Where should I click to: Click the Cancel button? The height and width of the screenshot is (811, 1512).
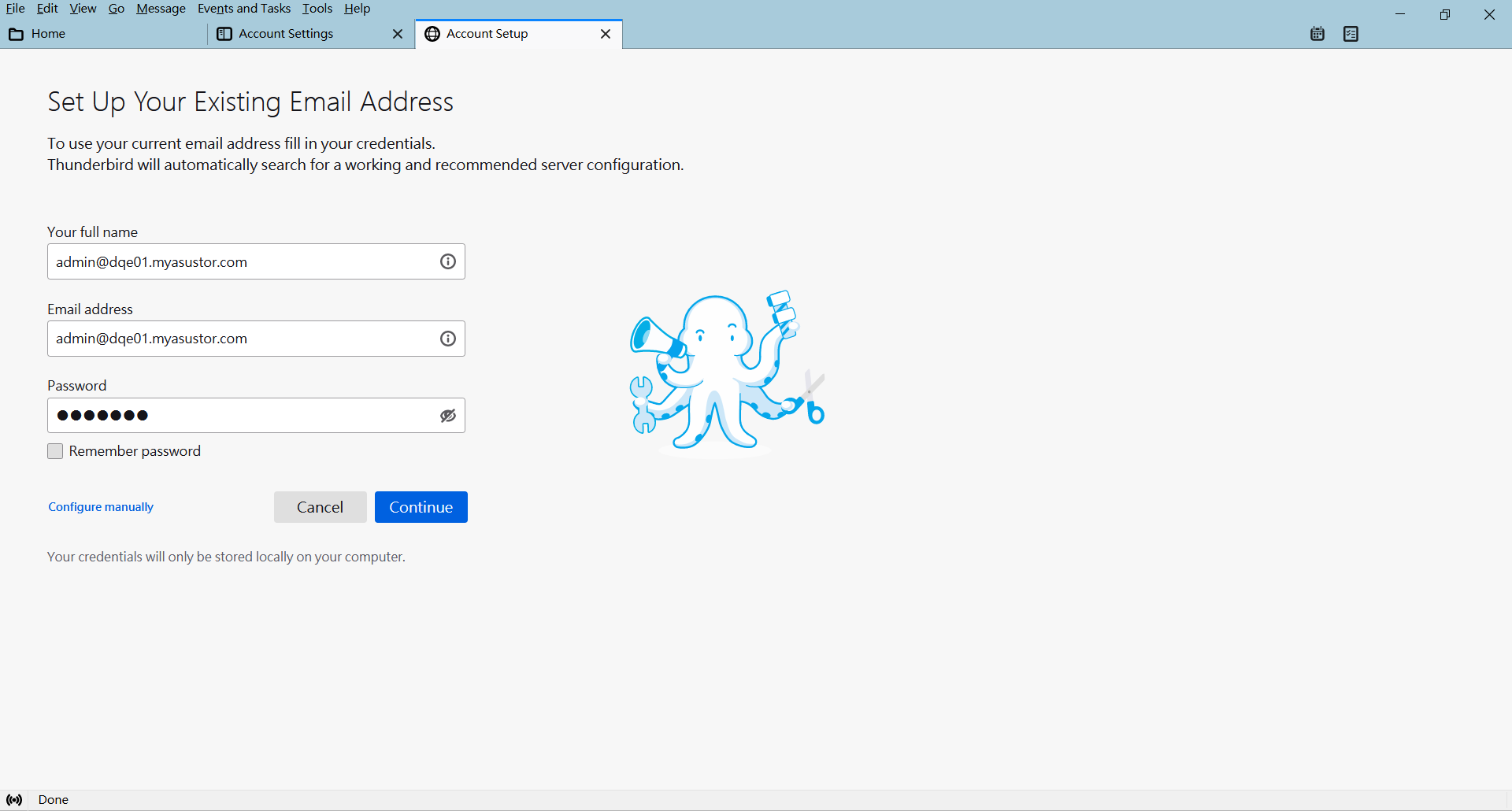321,507
